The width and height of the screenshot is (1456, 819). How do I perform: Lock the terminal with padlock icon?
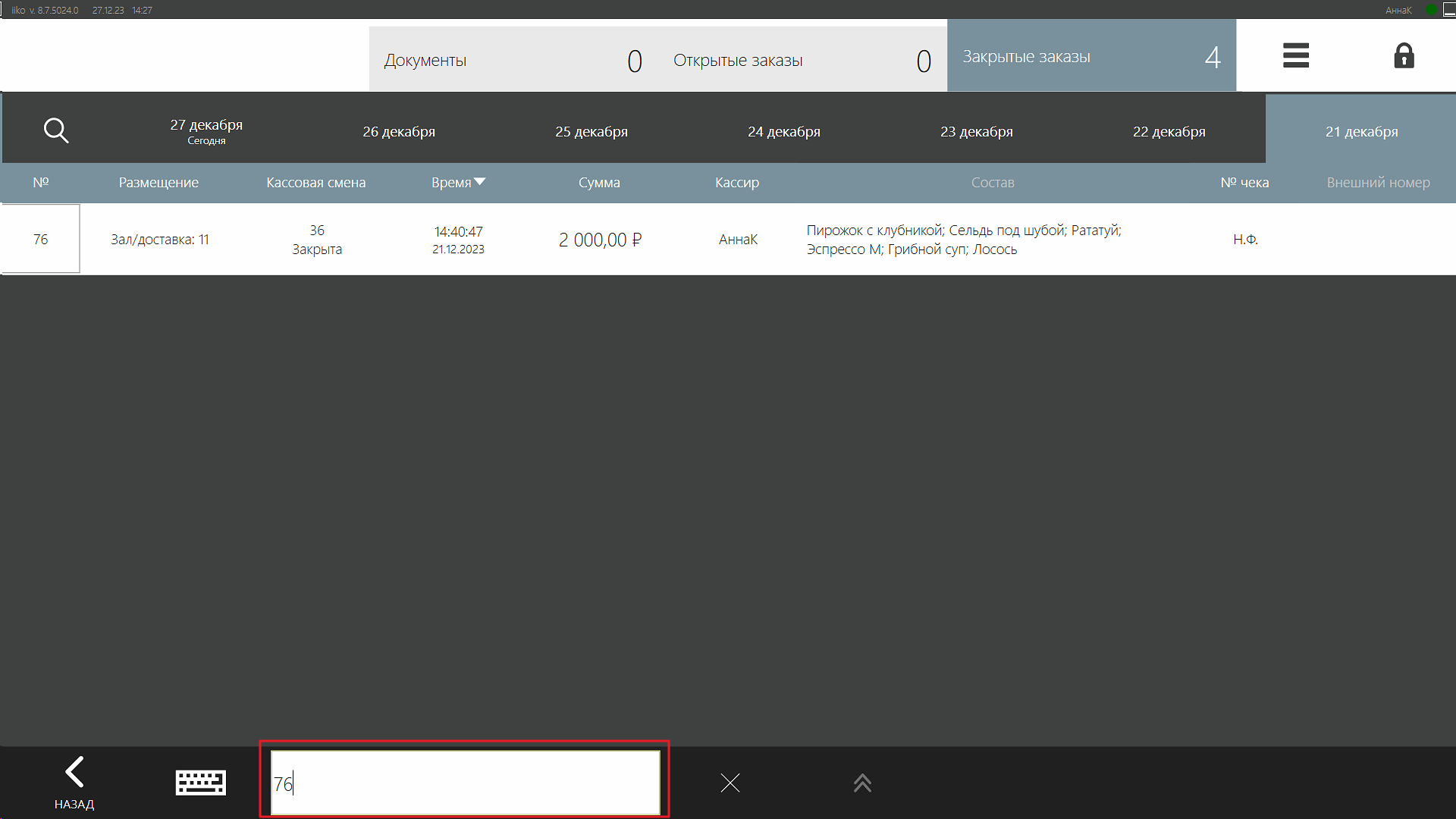1404,55
